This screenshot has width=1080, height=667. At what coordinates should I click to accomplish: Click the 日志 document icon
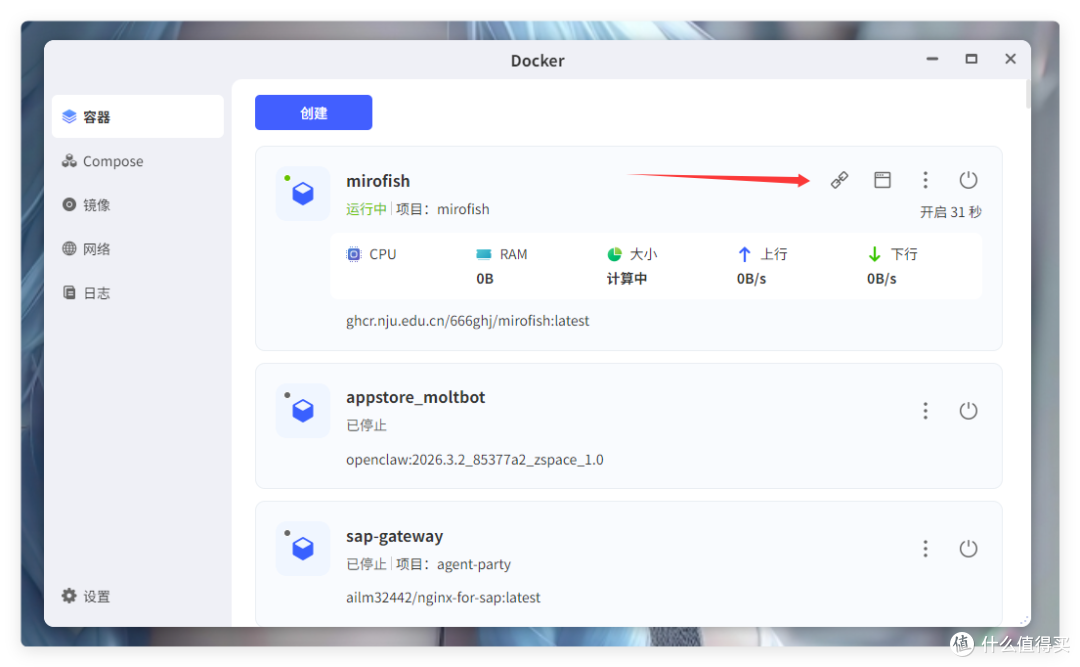69,293
